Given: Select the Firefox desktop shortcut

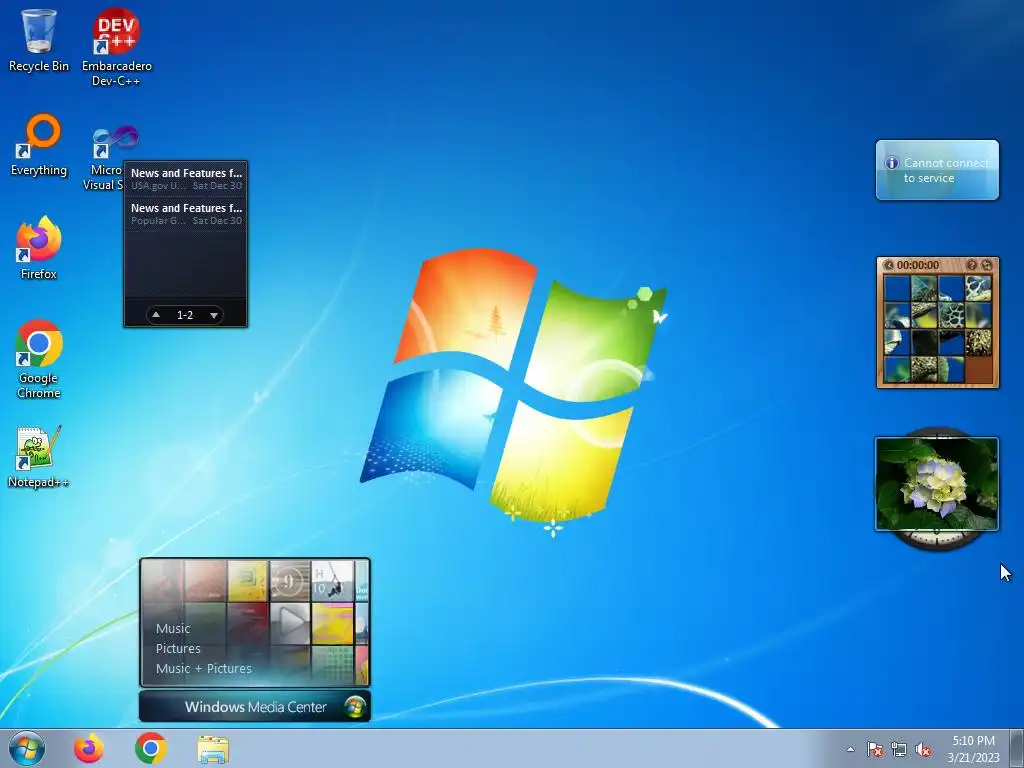Looking at the screenshot, I should click(39, 248).
